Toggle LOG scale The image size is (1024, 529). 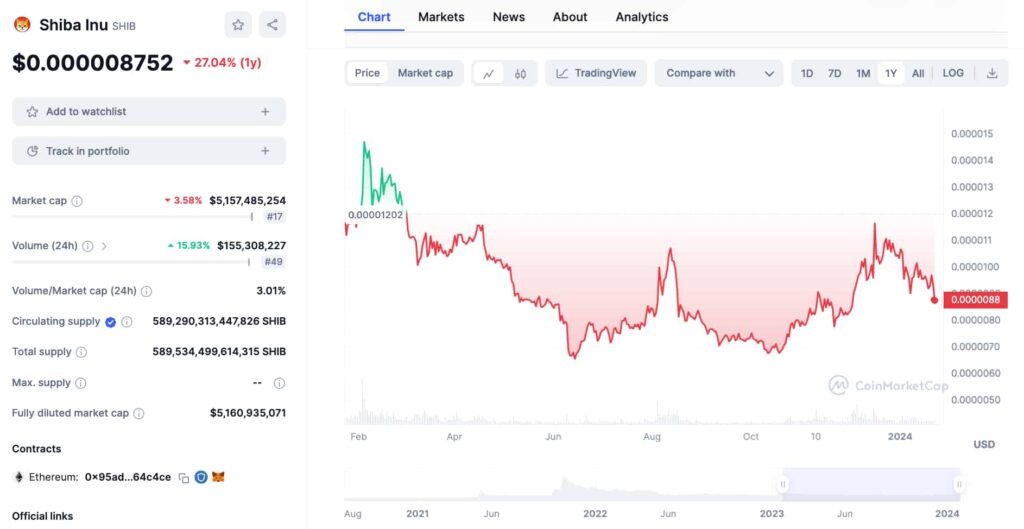pyautogui.click(x=953, y=73)
